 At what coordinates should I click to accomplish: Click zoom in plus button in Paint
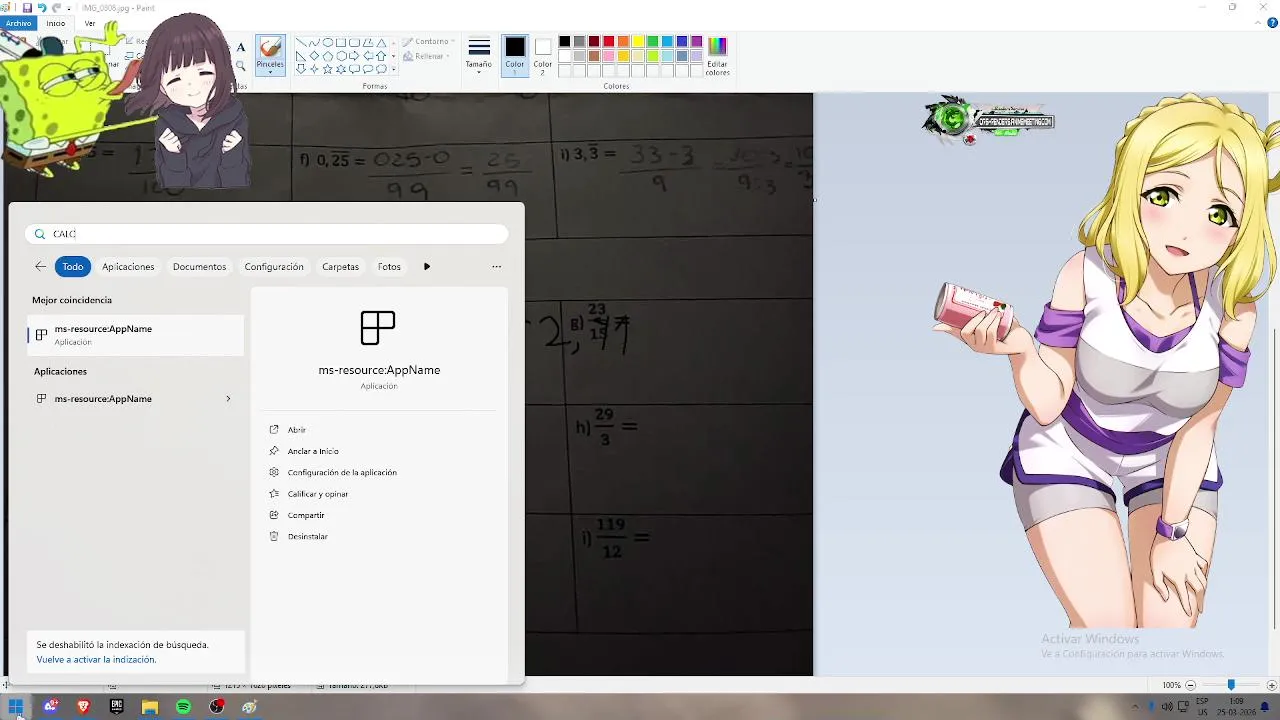click(1272, 685)
